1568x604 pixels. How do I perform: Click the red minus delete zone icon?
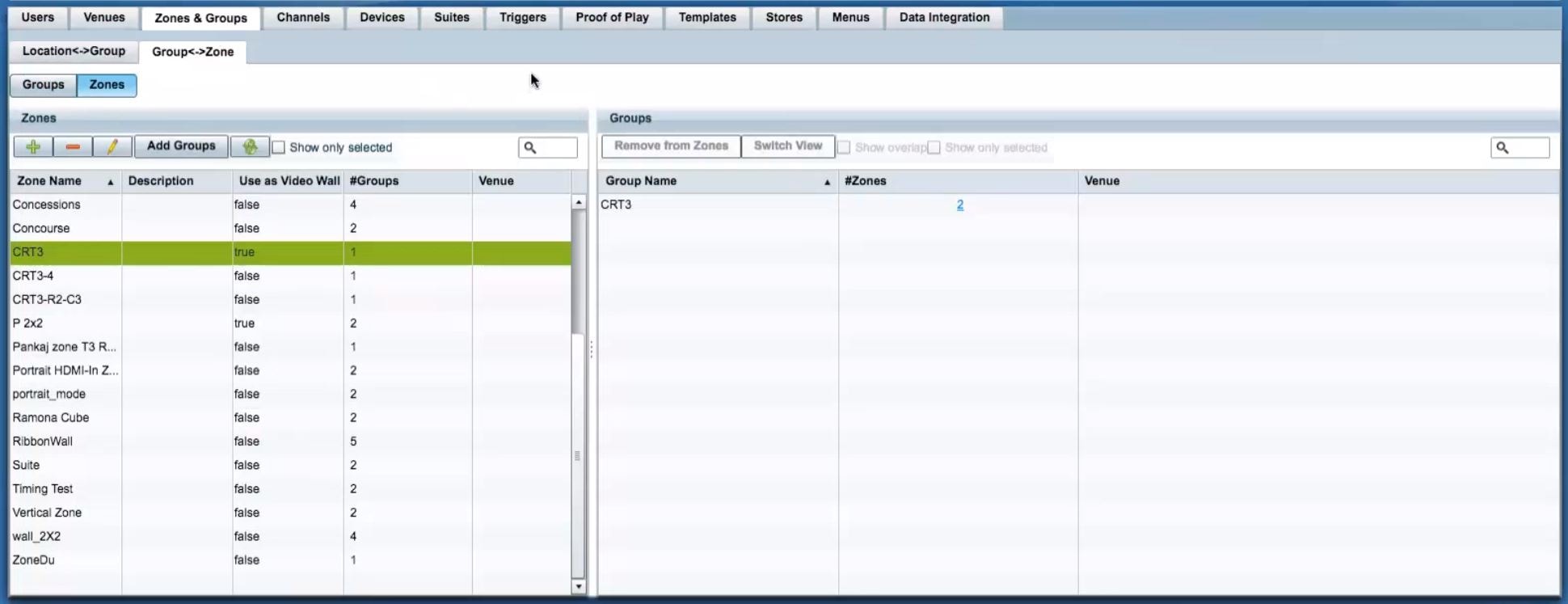tap(73, 146)
